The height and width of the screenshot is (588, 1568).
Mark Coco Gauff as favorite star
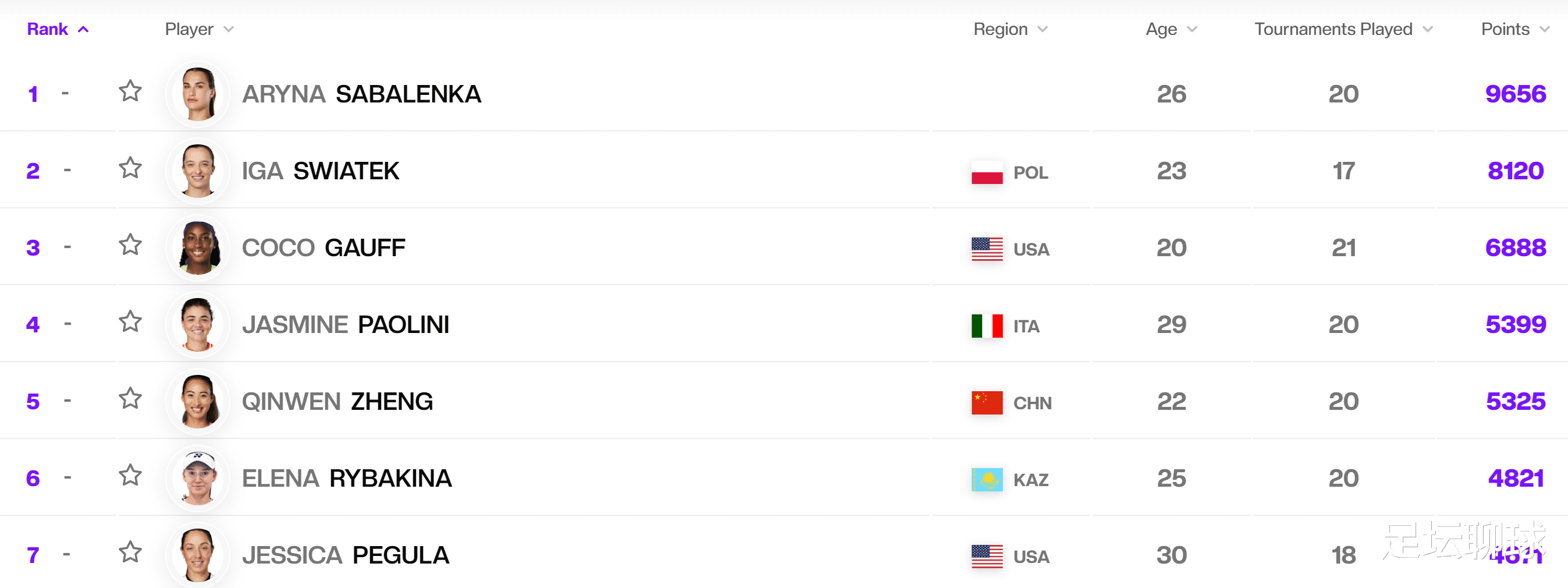[130, 245]
